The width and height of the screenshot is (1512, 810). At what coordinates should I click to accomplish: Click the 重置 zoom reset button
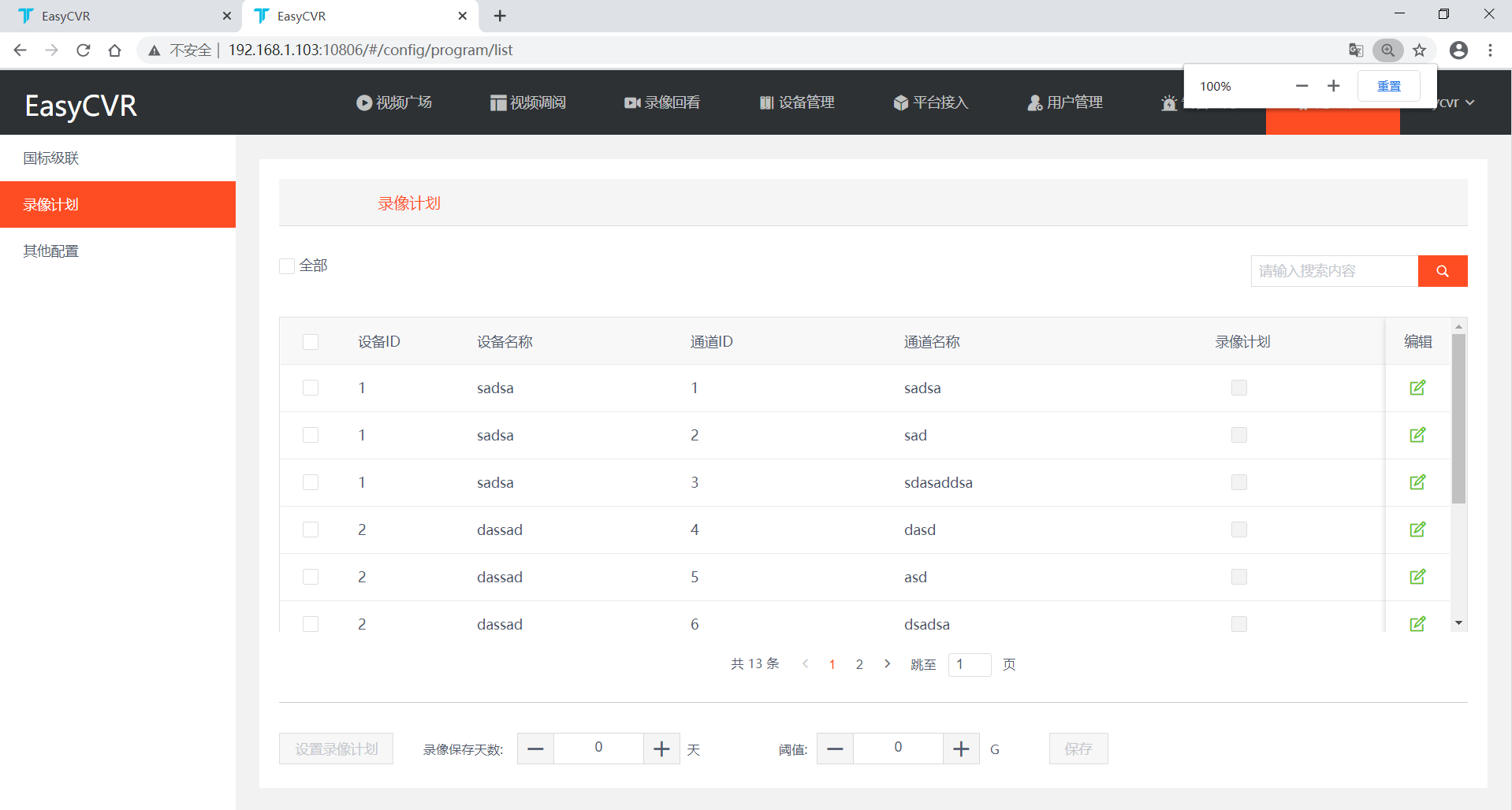pyautogui.click(x=1389, y=86)
